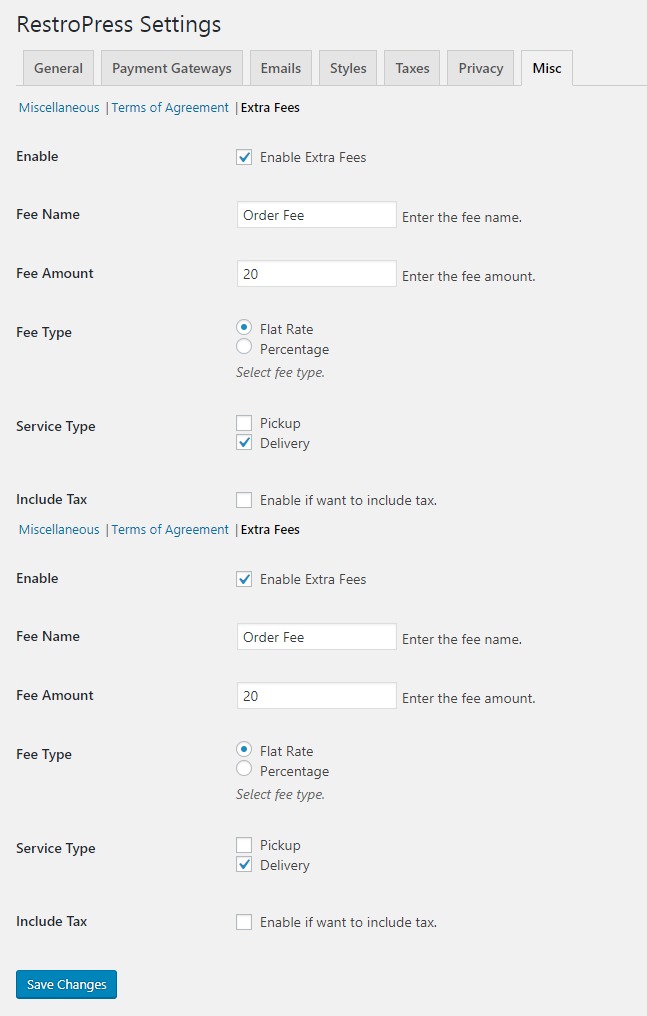
Task: Open the Privacy tab
Action: (481, 68)
